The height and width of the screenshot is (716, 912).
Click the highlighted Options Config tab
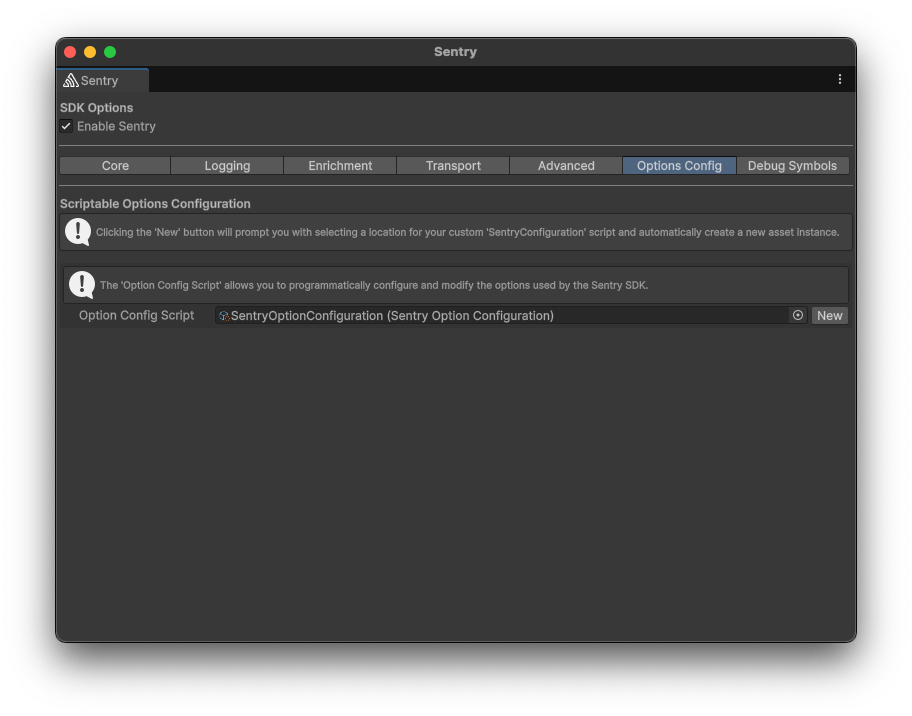(x=679, y=165)
